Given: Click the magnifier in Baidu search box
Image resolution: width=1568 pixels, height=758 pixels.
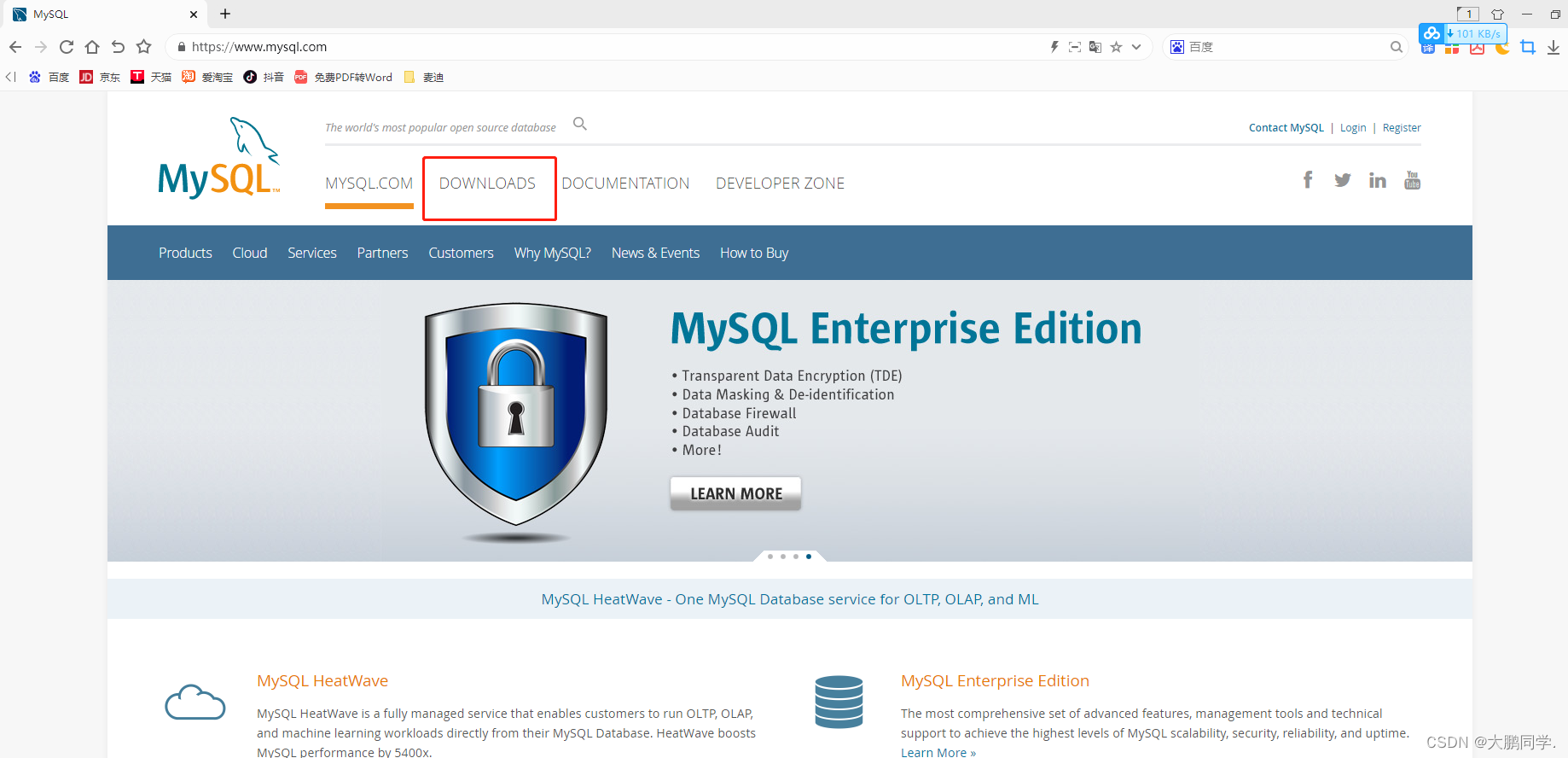Looking at the screenshot, I should click(1397, 47).
